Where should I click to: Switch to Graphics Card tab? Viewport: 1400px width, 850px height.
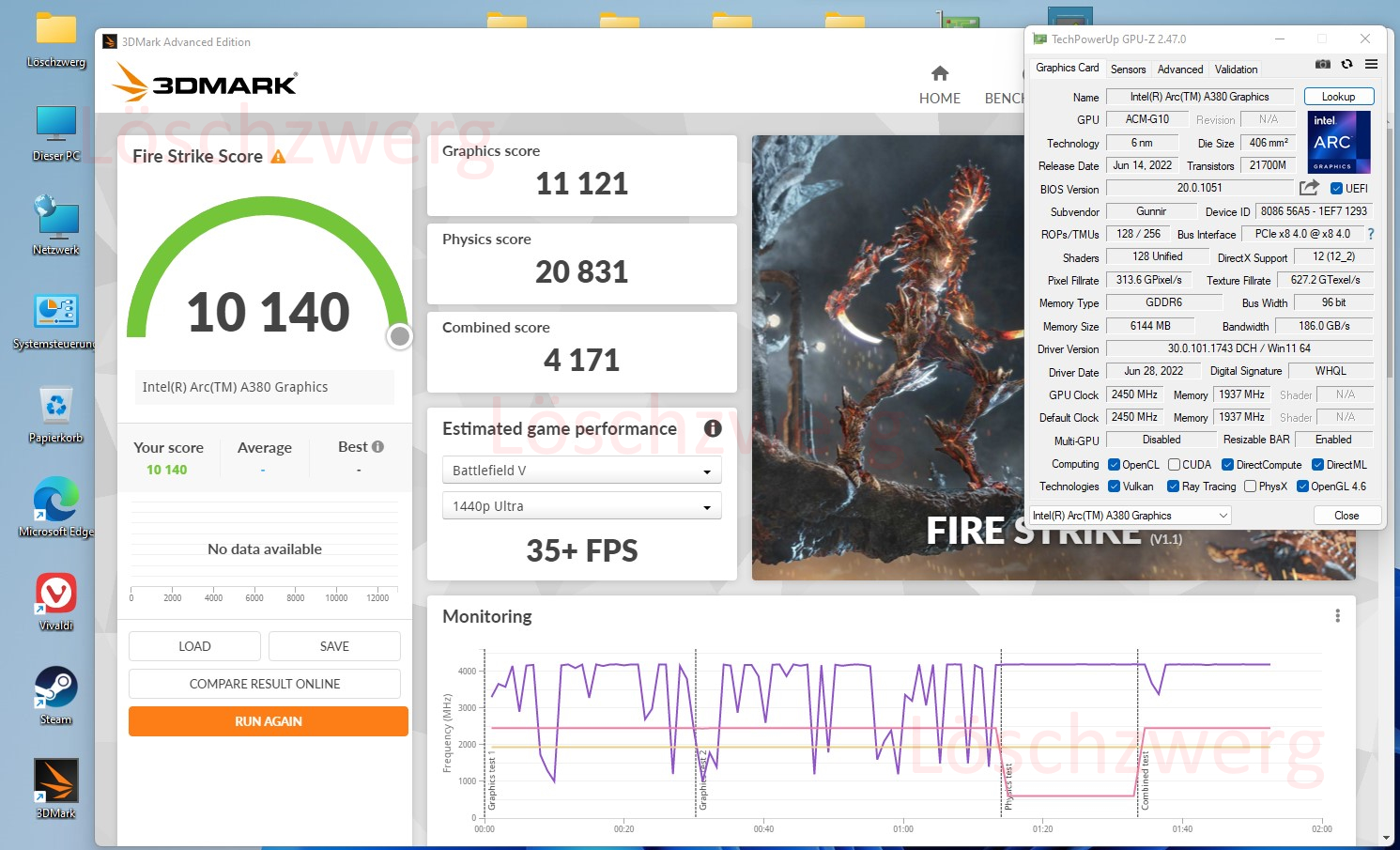[x=1067, y=68]
